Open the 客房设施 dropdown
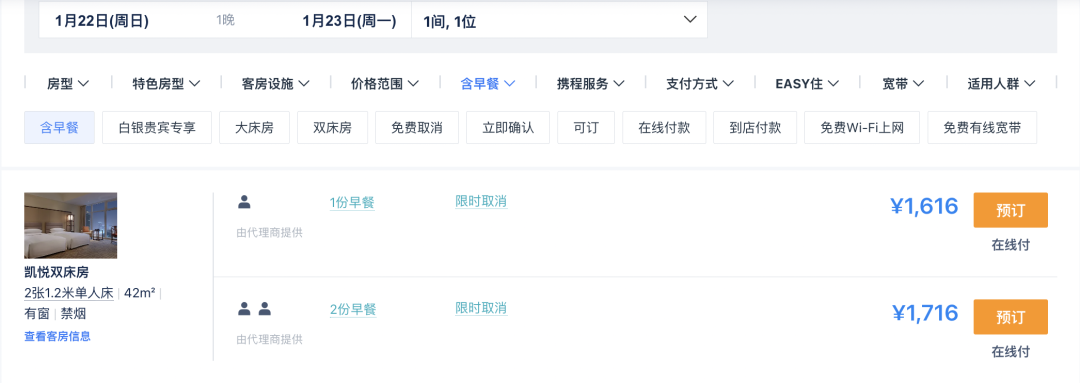The width and height of the screenshot is (1080, 383). 276,84
